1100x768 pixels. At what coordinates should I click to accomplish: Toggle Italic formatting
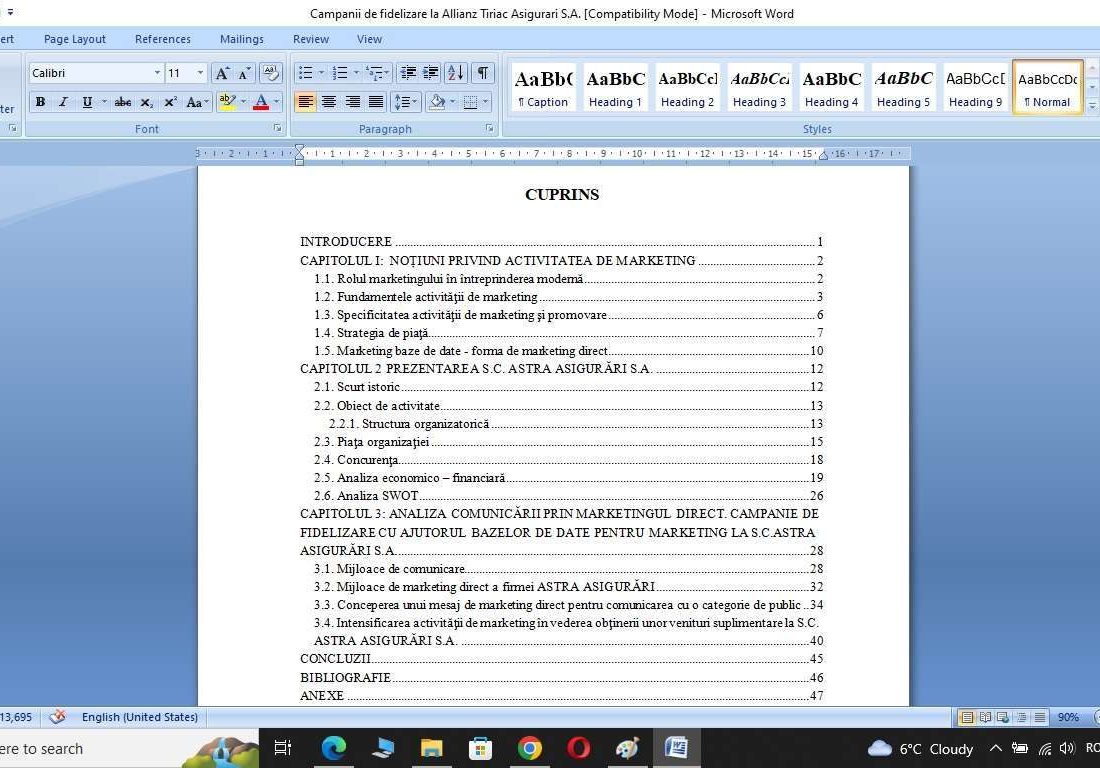click(63, 102)
